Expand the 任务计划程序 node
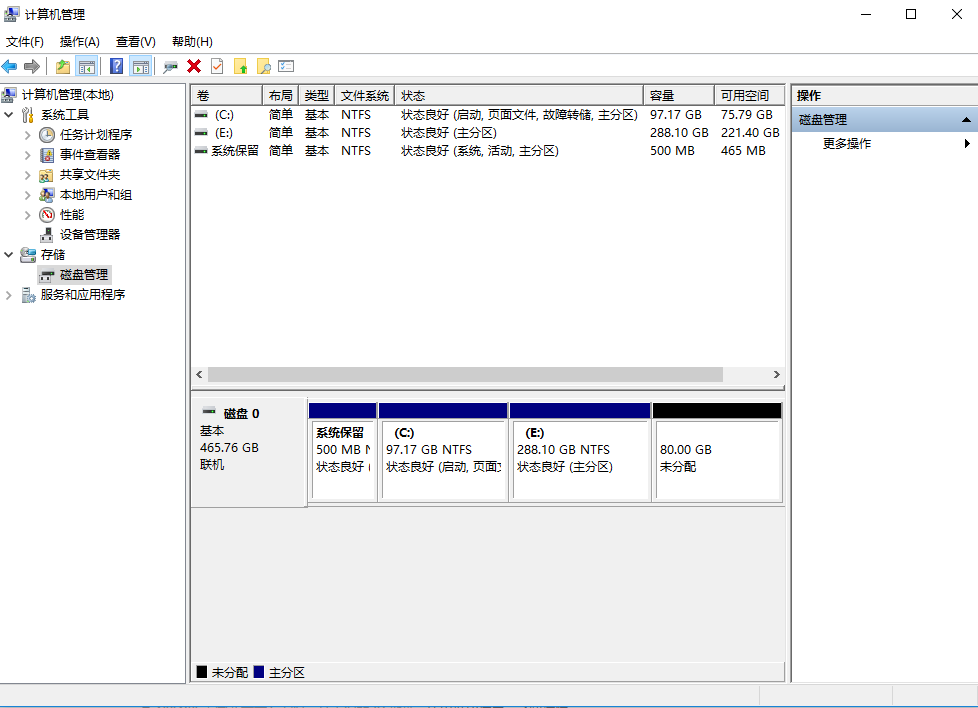The image size is (978, 708). pos(27,135)
